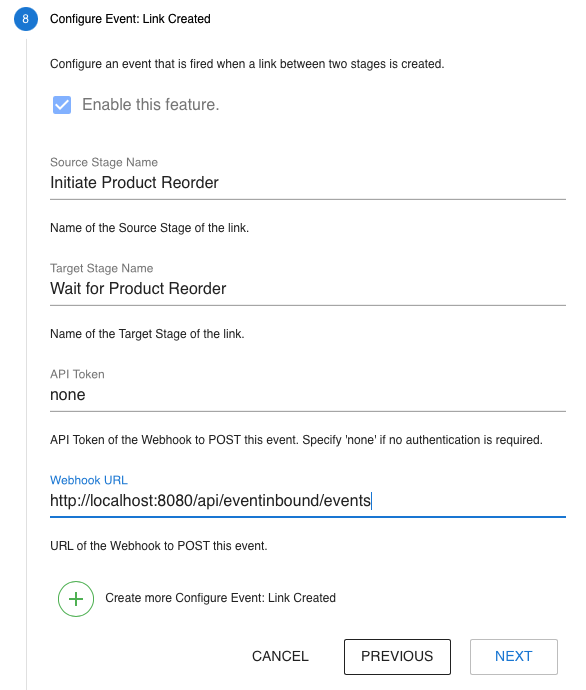
Task: Click the green plus add icon
Action: click(76, 598)
